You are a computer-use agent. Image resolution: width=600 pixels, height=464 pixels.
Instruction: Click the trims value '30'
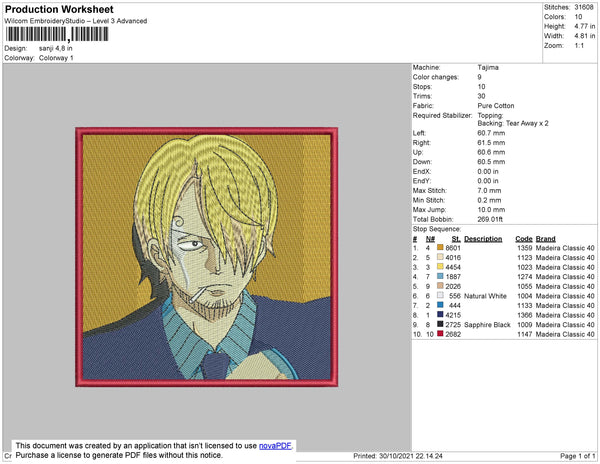(x=481, y=96)
